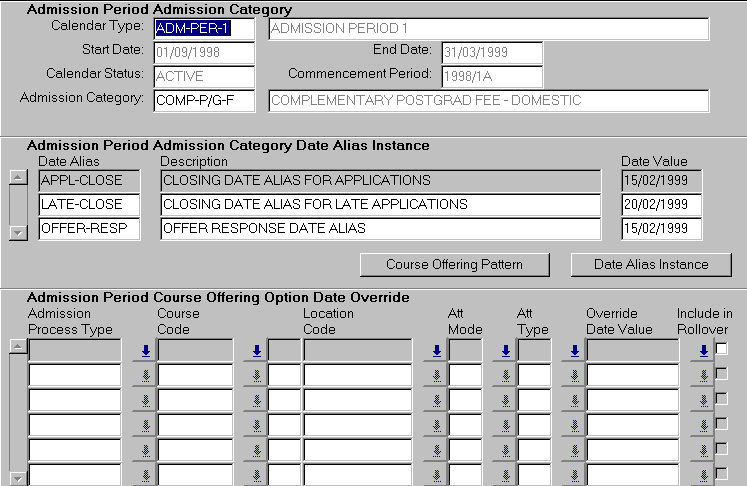This screenshot has width=747, height=486.
Task: Open Att Type lookup in first row
Action: (574, 350)
